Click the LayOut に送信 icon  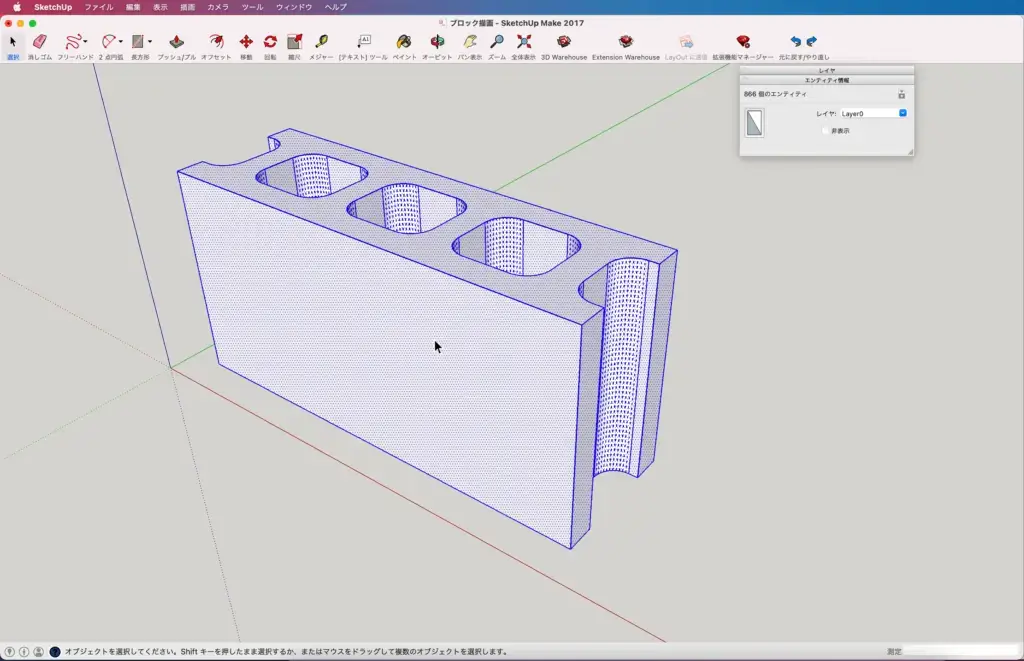point(686,42)
